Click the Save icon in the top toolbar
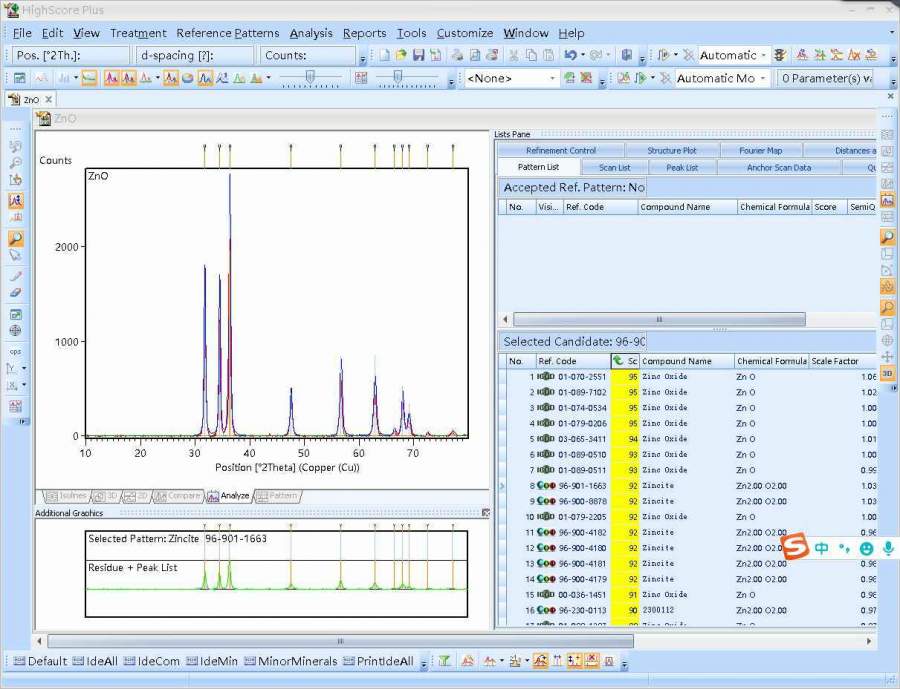The height and width of the screenshot is (689, 900). [x=418, y=56]
